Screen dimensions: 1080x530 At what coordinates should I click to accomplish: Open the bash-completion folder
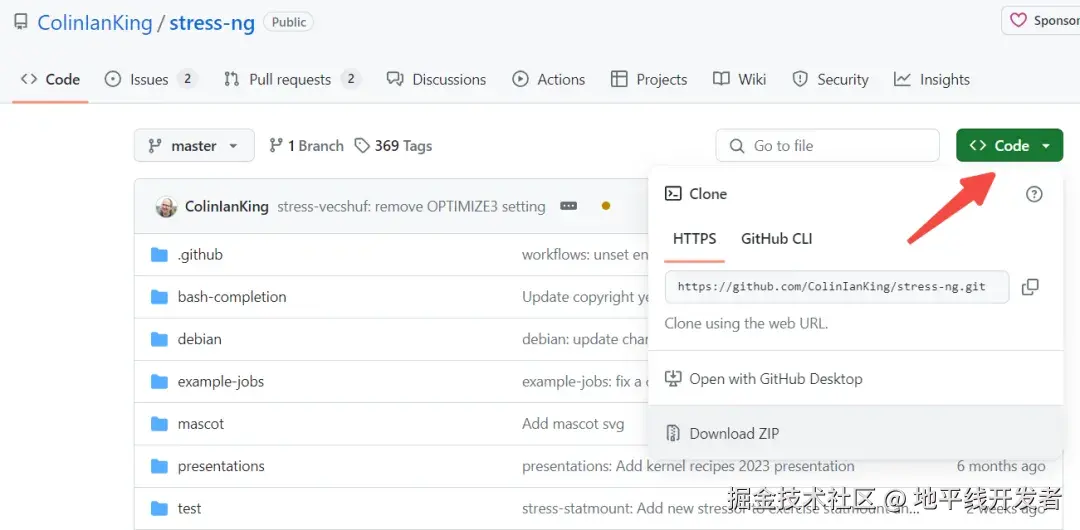tap(232, 296)
